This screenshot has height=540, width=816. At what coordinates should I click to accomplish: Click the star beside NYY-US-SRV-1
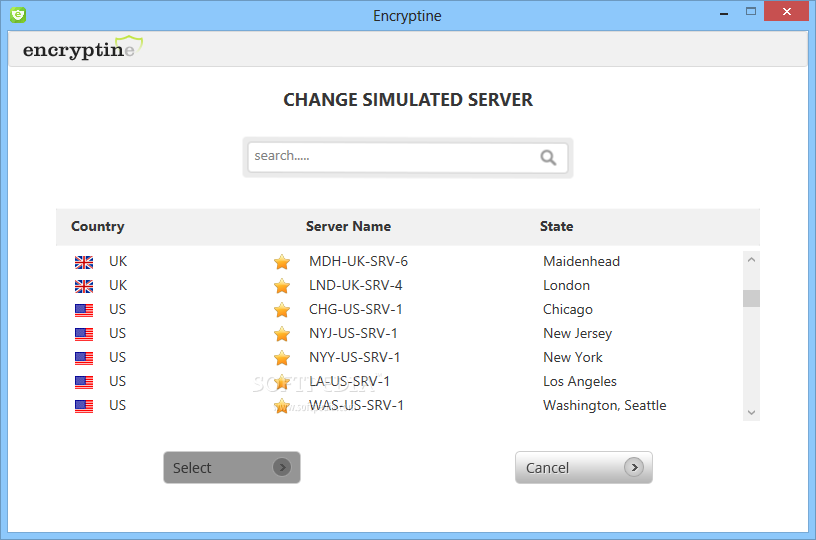(x=282, y=357)
